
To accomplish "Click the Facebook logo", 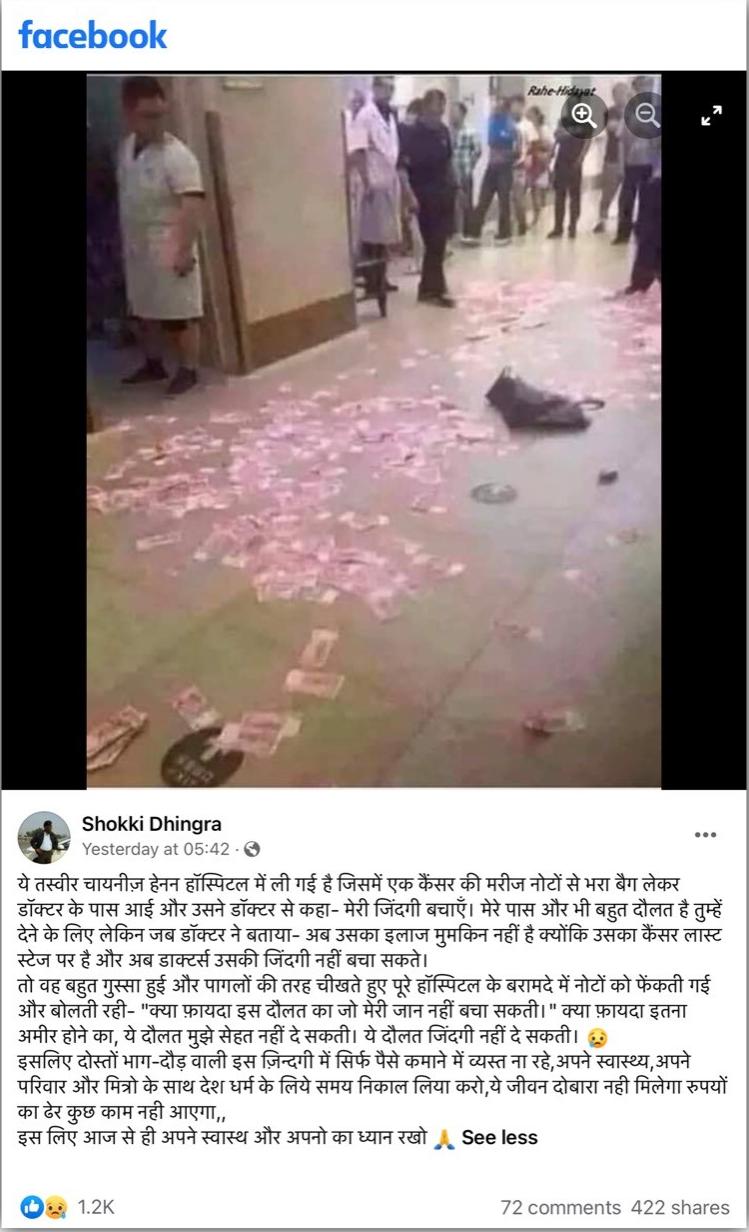I will tap(93, 36).
